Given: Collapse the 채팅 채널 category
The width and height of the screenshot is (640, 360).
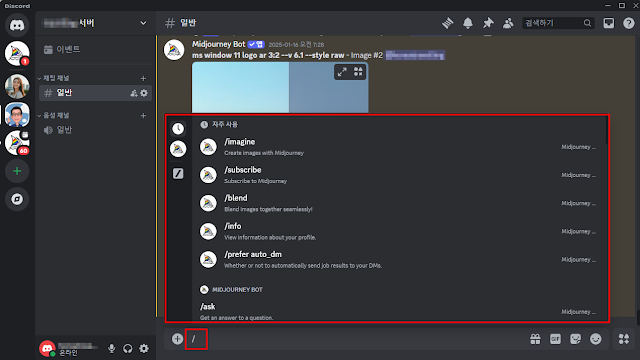Looking at the screenshot, I should pos(54,78).
